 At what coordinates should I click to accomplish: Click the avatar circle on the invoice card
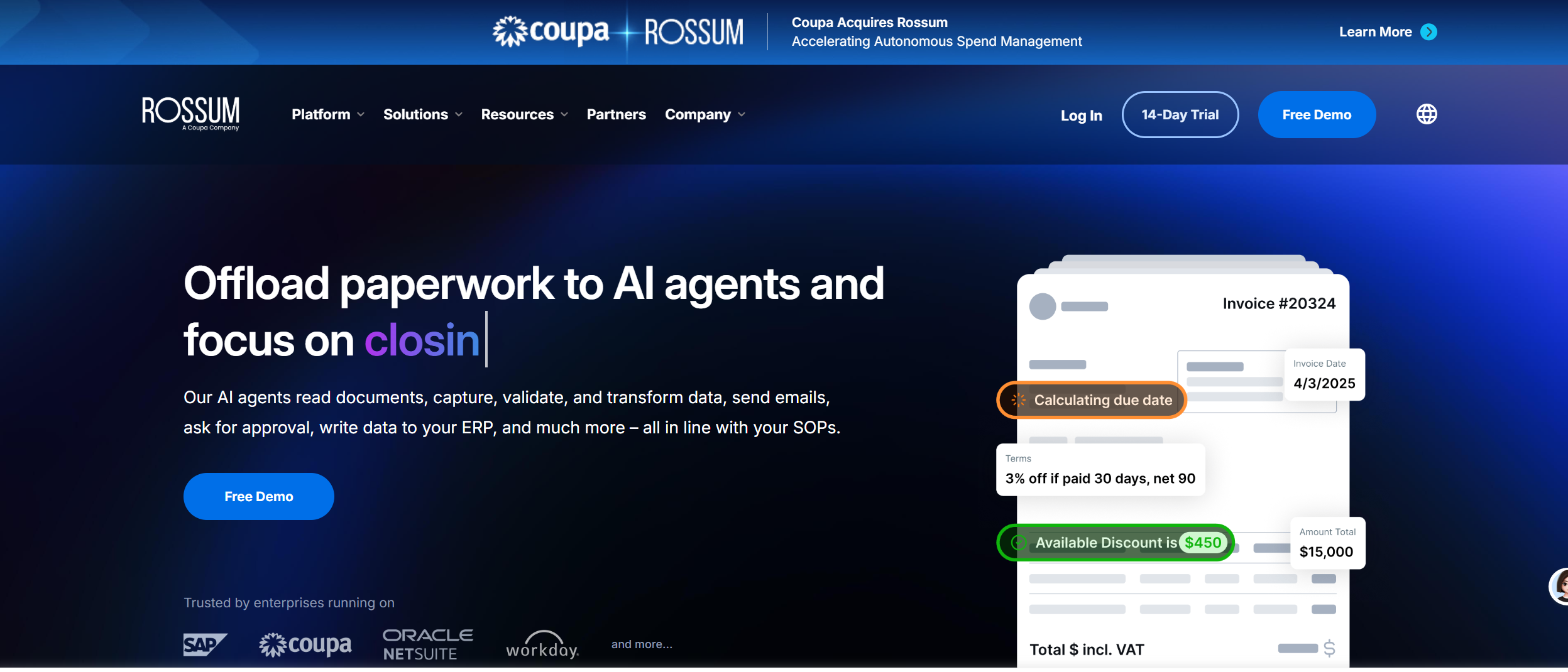[x=1043, y=306]
